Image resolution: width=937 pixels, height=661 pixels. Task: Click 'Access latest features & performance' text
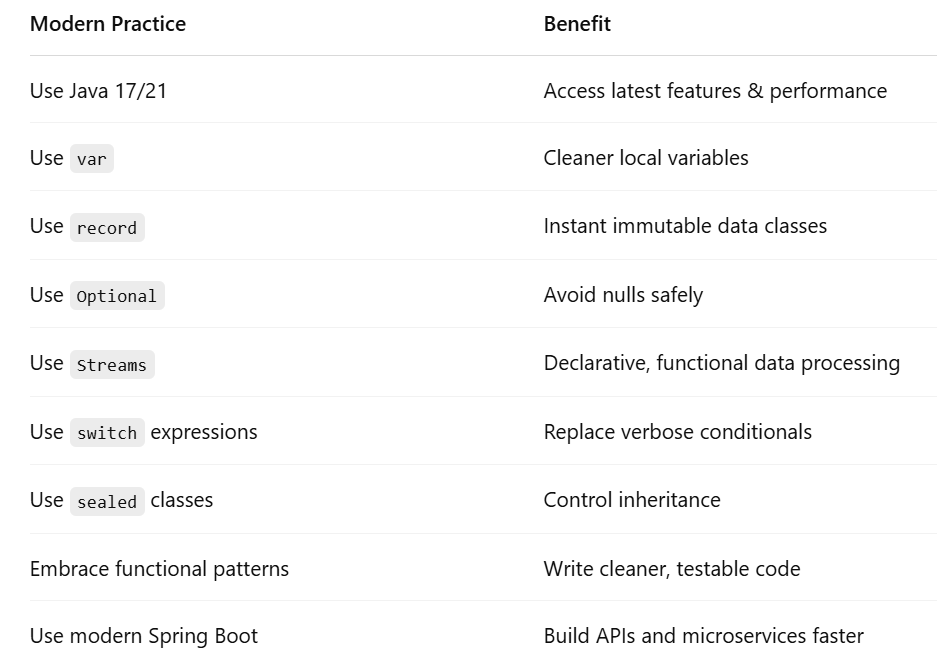point(715,91)
